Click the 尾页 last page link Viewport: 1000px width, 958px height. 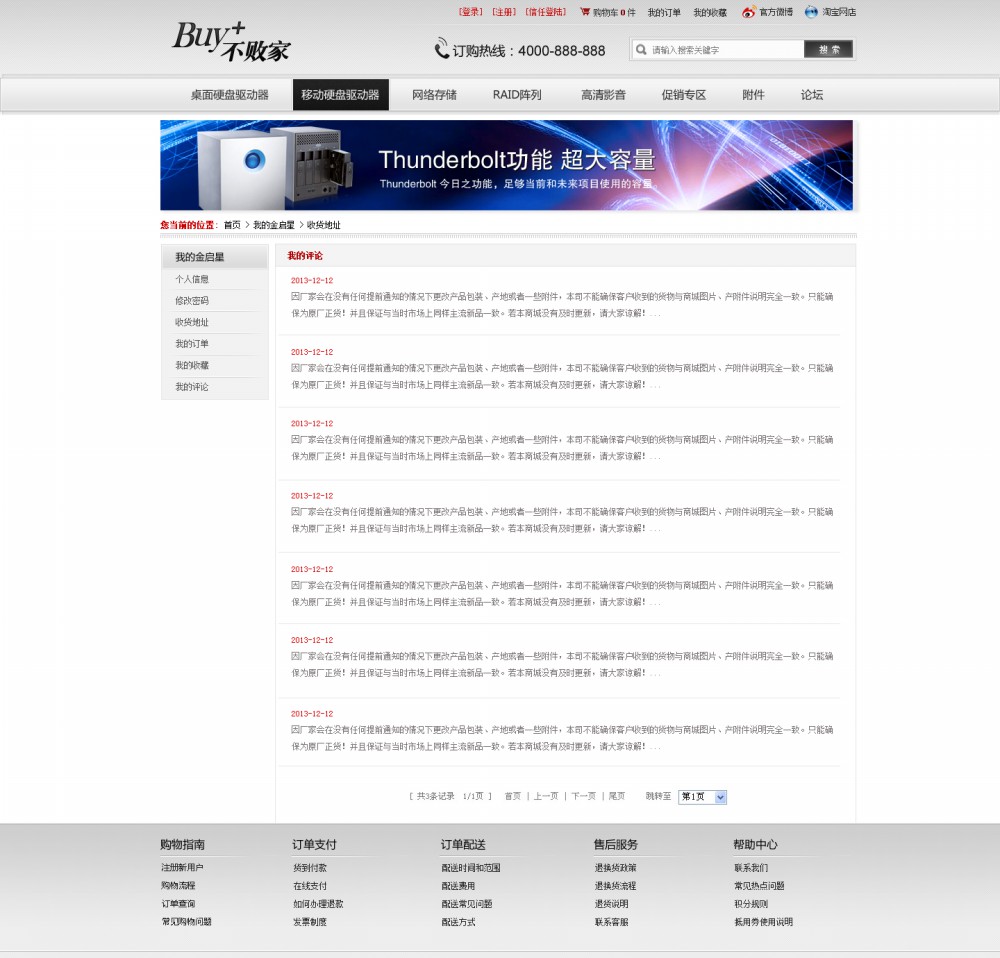click(x=617, y=796)
